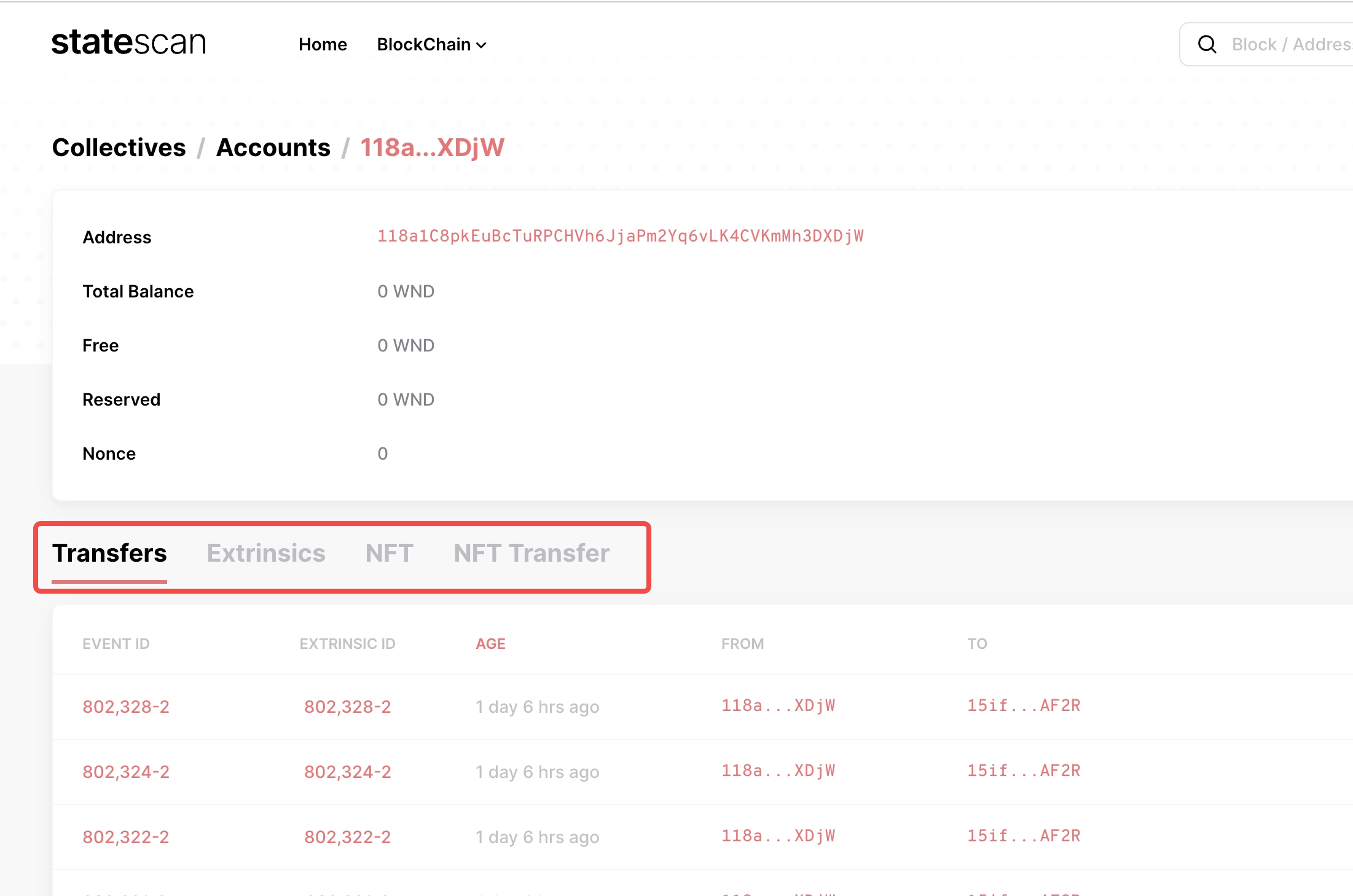The image size is (1353, 896).
Task: Open extrinsic ID 802,322-2
Action: click(348, 837)
